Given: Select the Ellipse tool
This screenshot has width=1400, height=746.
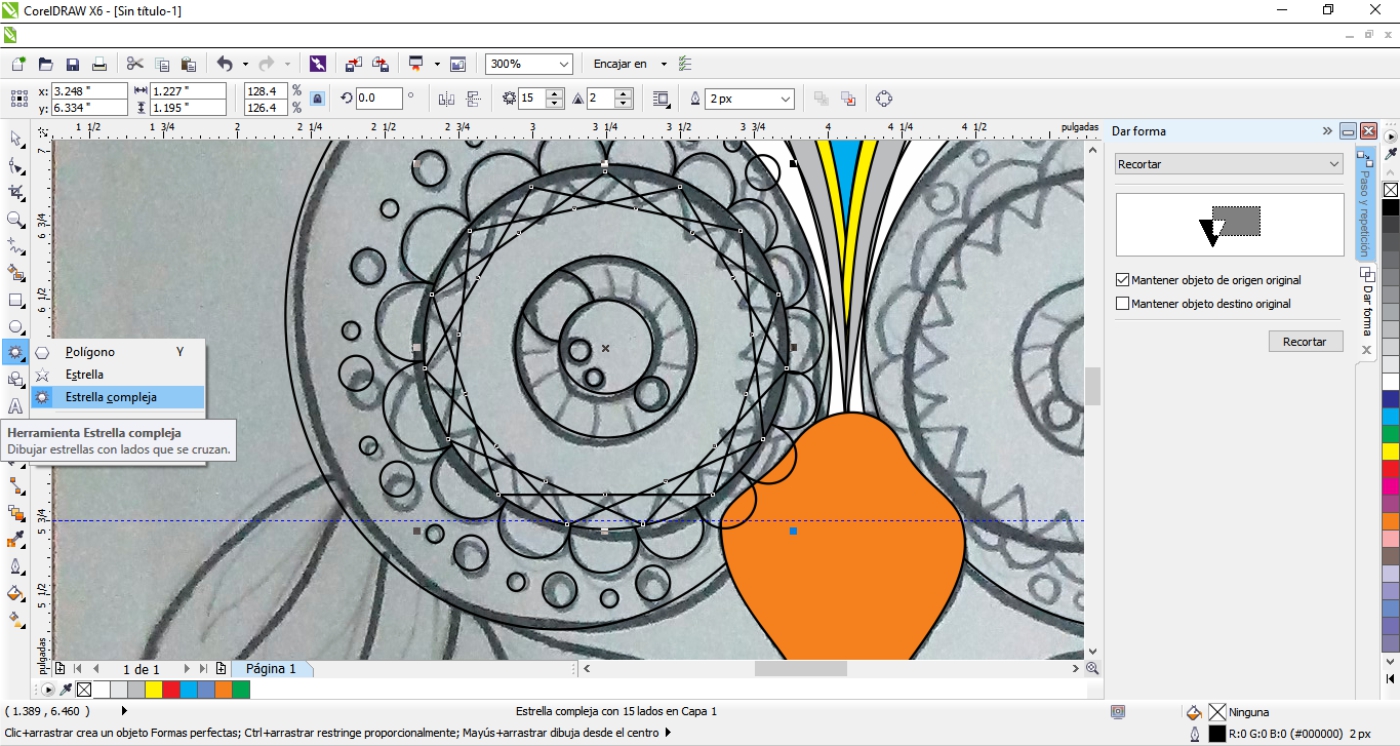Looking at the screenshot, I should tap(16, 326).
